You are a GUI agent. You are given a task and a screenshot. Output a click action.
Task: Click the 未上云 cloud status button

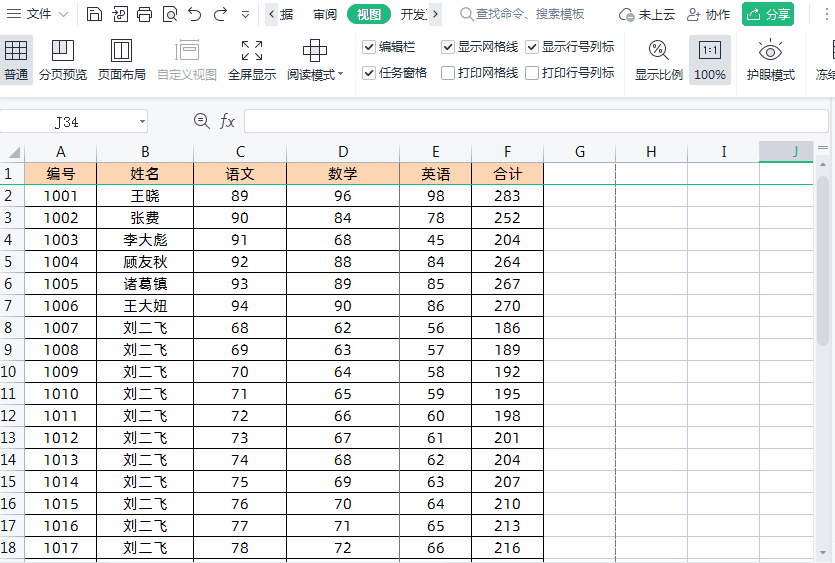click(x=646, y=14)
